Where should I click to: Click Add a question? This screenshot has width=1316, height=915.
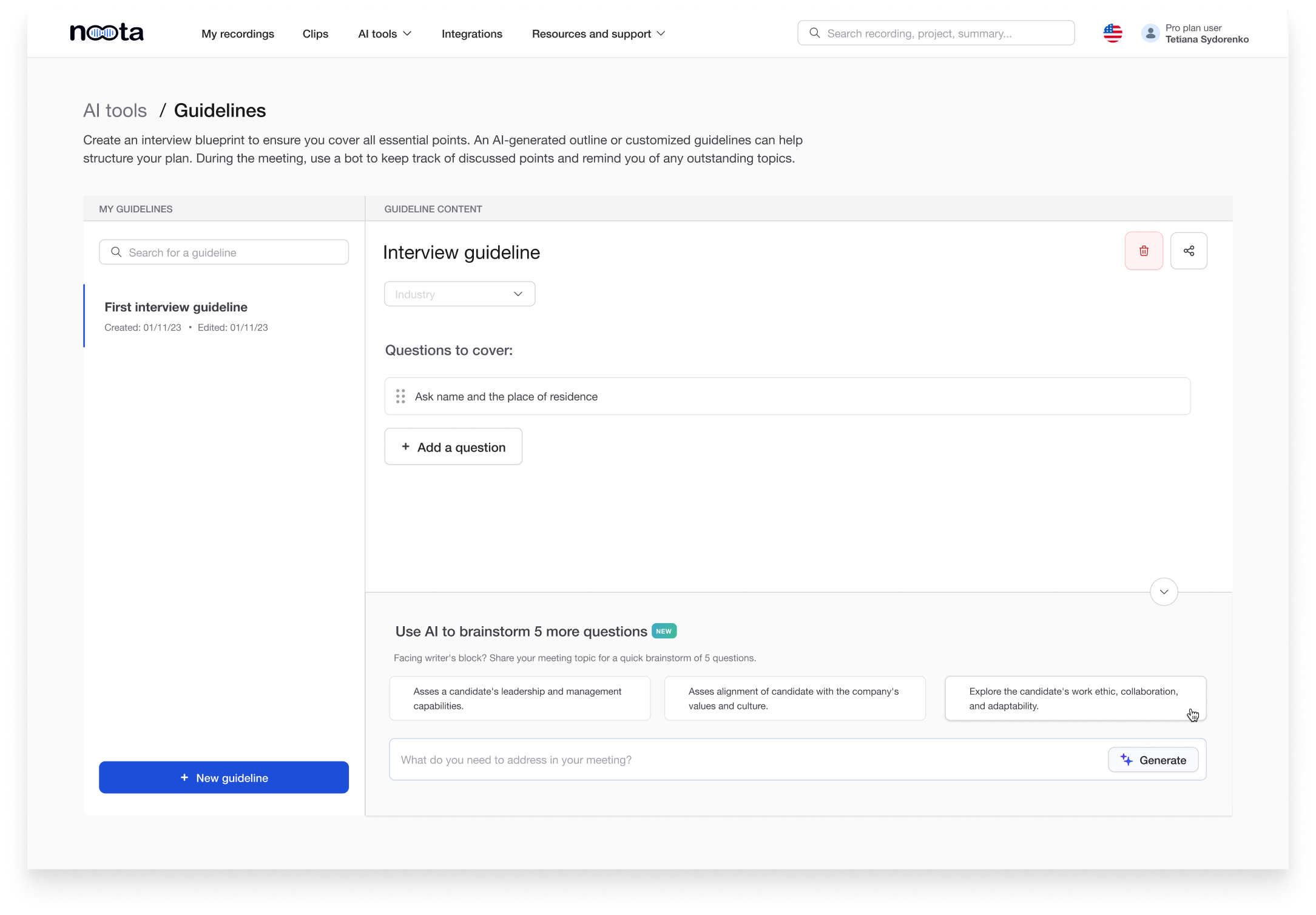pyautogui.click(x=453, y=447)
